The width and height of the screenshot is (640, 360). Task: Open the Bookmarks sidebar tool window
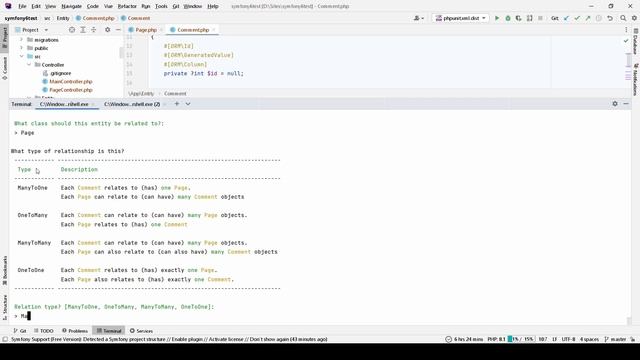tap(4, 270)
